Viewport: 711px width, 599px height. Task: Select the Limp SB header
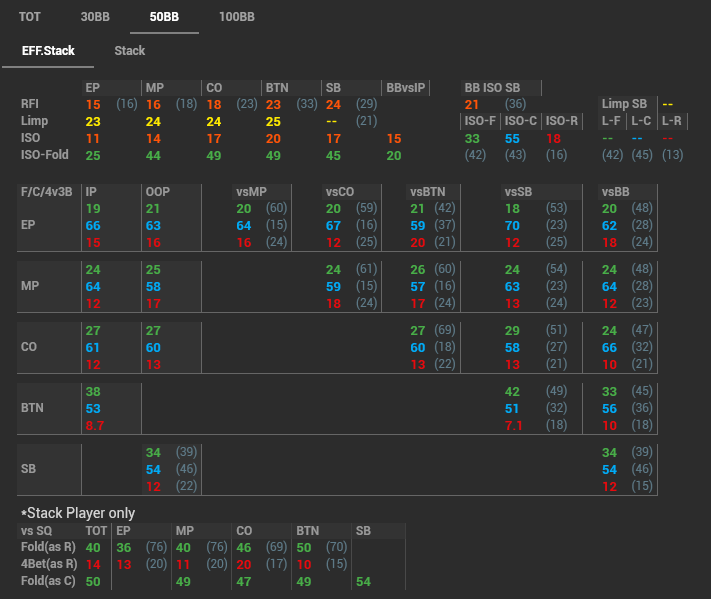(x=624, y=104)
